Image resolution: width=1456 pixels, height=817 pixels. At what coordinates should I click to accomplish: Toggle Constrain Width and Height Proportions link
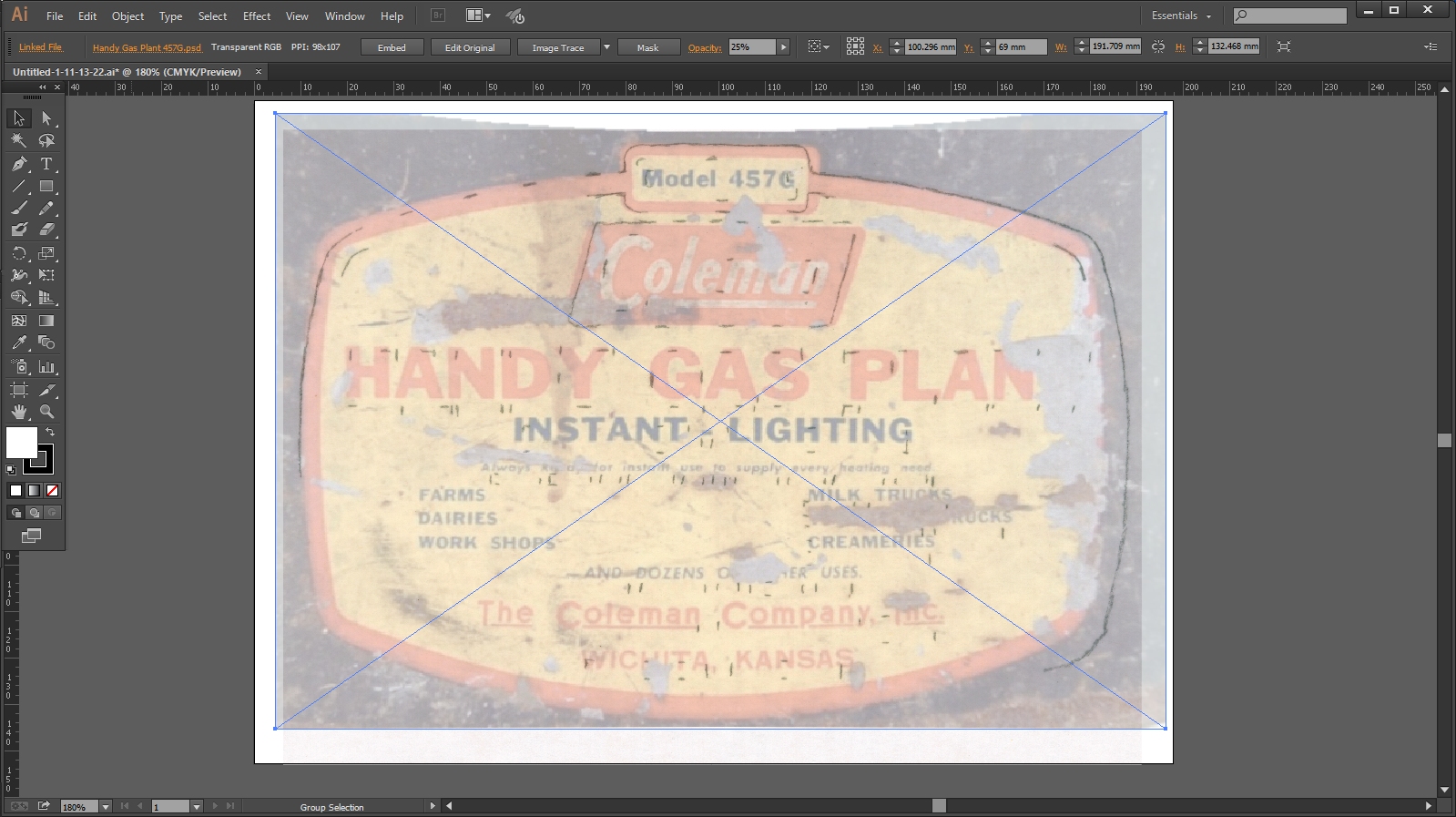click(1158, 46)
